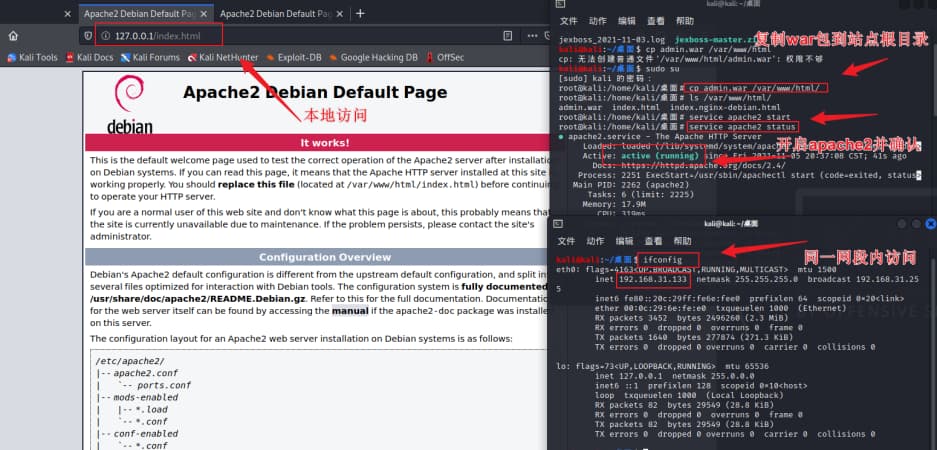937x450 pixels.
Task: Open the Google Hacking DB bookmark
Action: (x=373, y=57)
